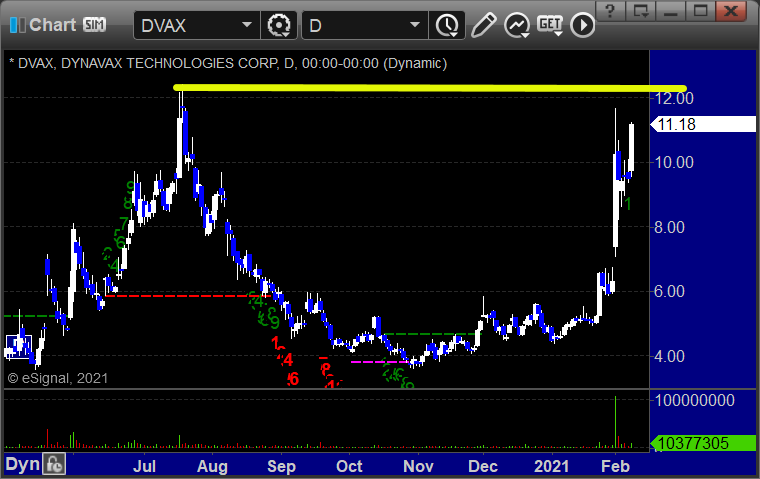Select the pencil drawing tool
Image resolution: width=760 pixels, height=479 pixels.
click(483, 25)
